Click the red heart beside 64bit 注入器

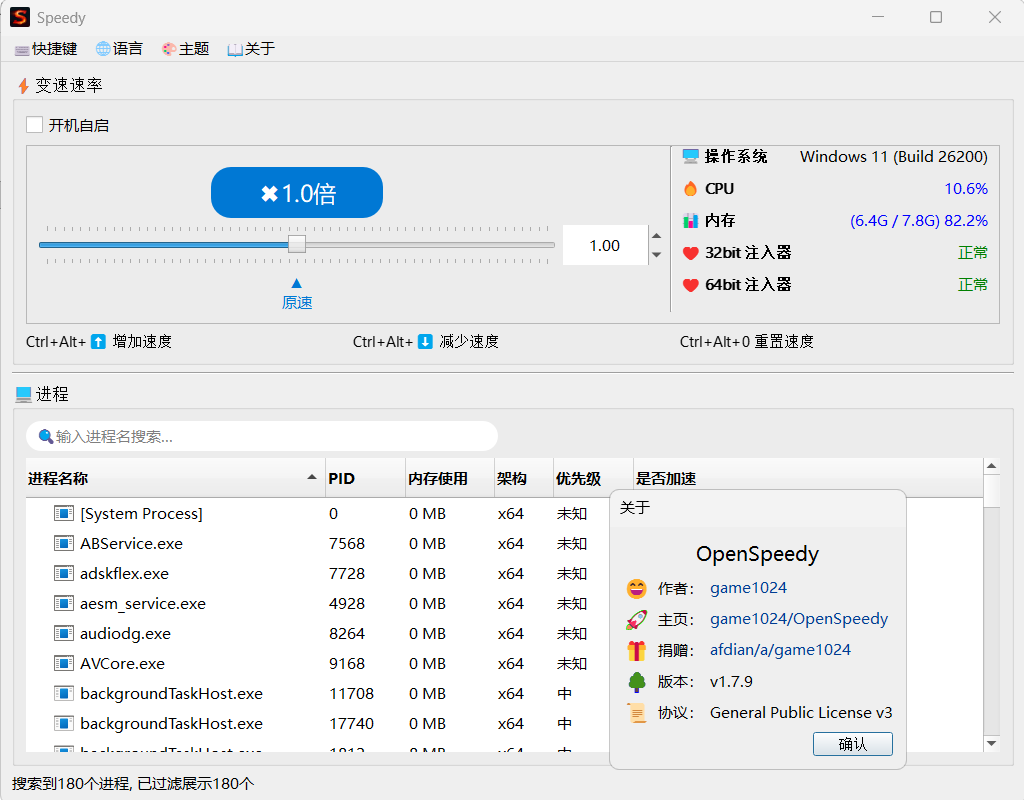[x=690, y=285]
